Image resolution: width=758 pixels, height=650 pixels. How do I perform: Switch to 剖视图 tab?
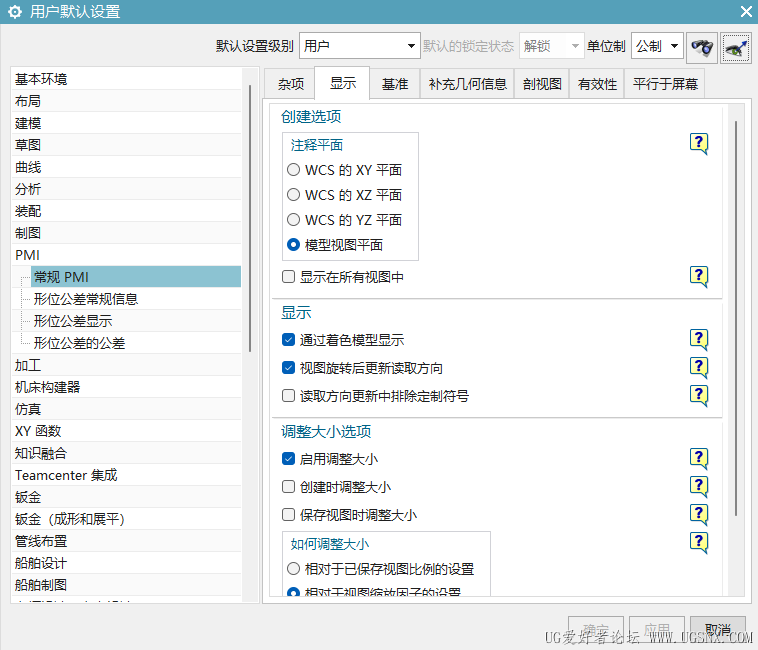click(542, 84)
